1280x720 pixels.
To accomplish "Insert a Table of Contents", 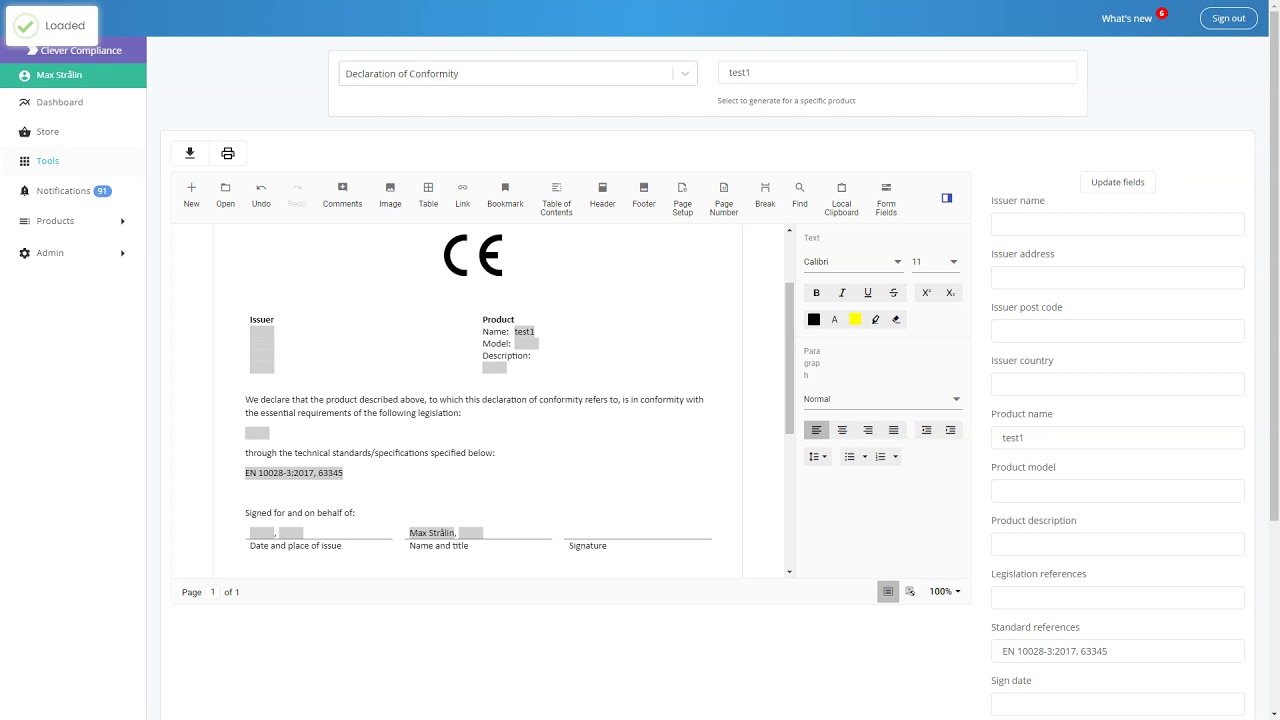I will tap(556, 199).
